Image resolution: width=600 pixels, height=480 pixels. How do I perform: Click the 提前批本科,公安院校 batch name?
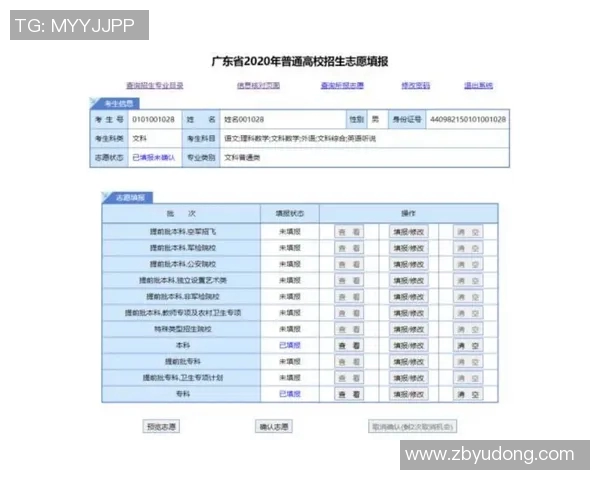pyautogui.click(x=183, y=264)
